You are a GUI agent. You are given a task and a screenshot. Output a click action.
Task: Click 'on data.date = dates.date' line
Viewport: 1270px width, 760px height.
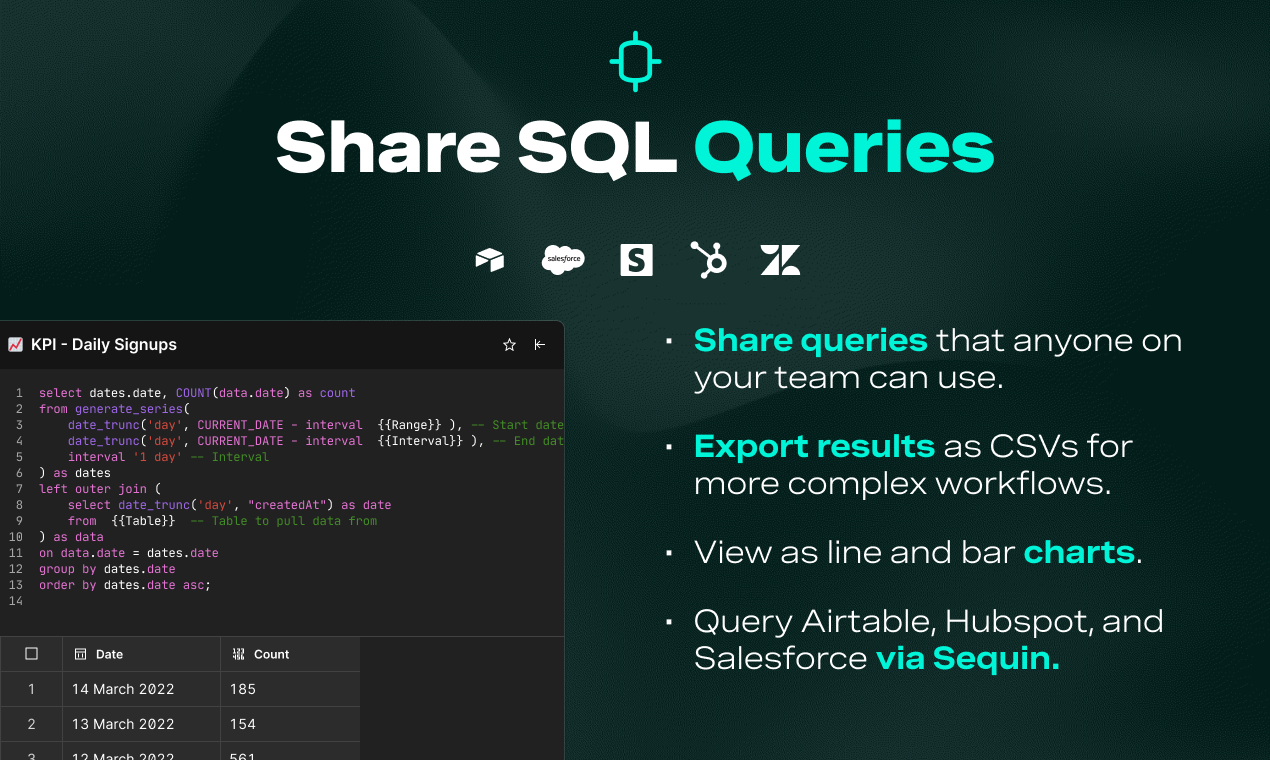click(x=129, y=553)
